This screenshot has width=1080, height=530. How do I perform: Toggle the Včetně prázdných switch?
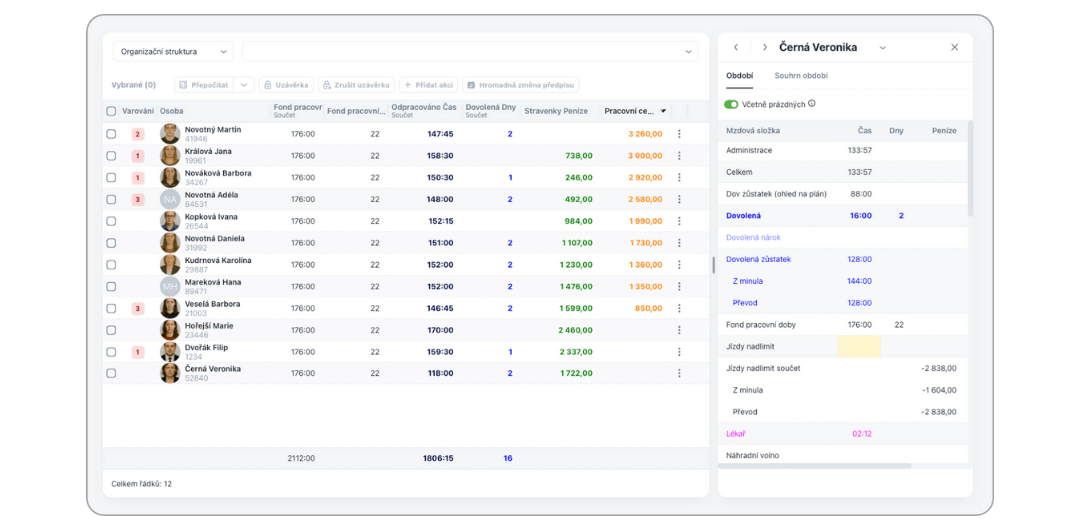click(x=731, y=104)
